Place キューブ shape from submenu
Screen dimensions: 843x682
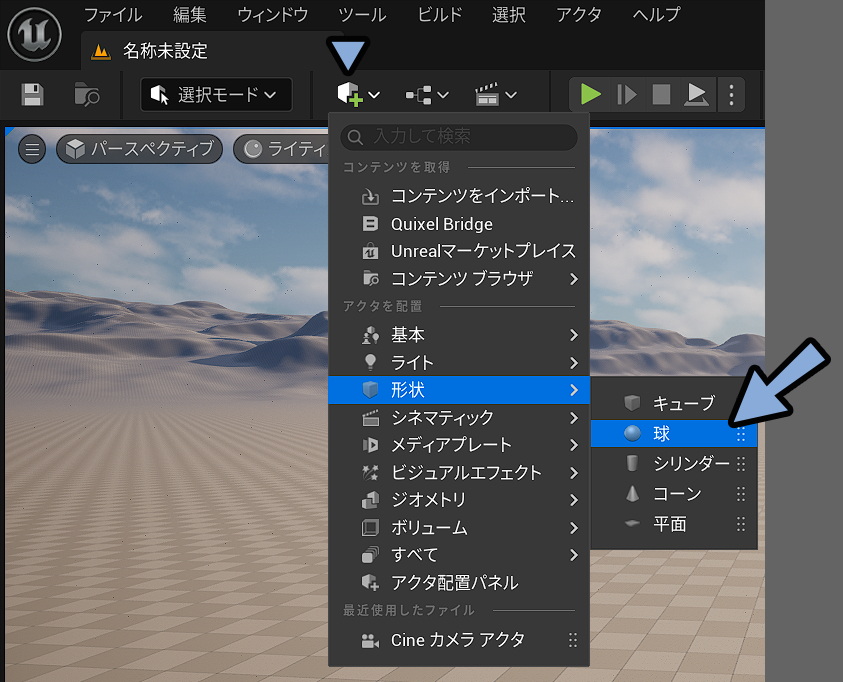(x=674, y=403)
